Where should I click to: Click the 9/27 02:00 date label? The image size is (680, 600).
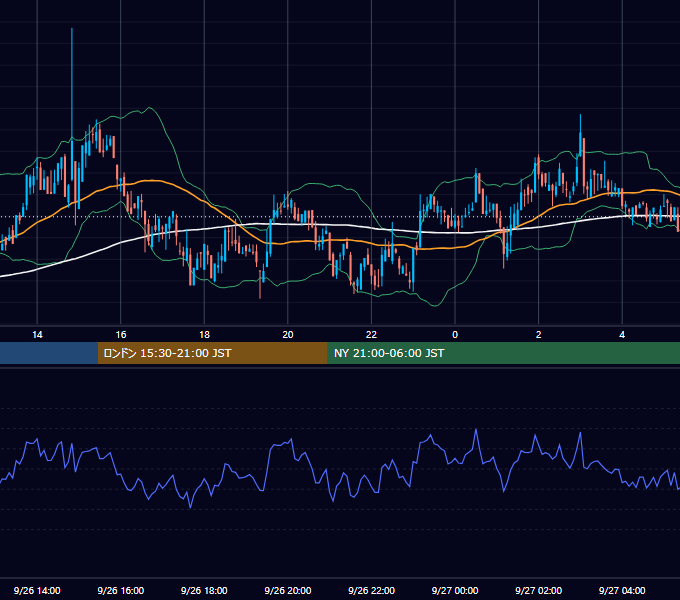(539, 590)
